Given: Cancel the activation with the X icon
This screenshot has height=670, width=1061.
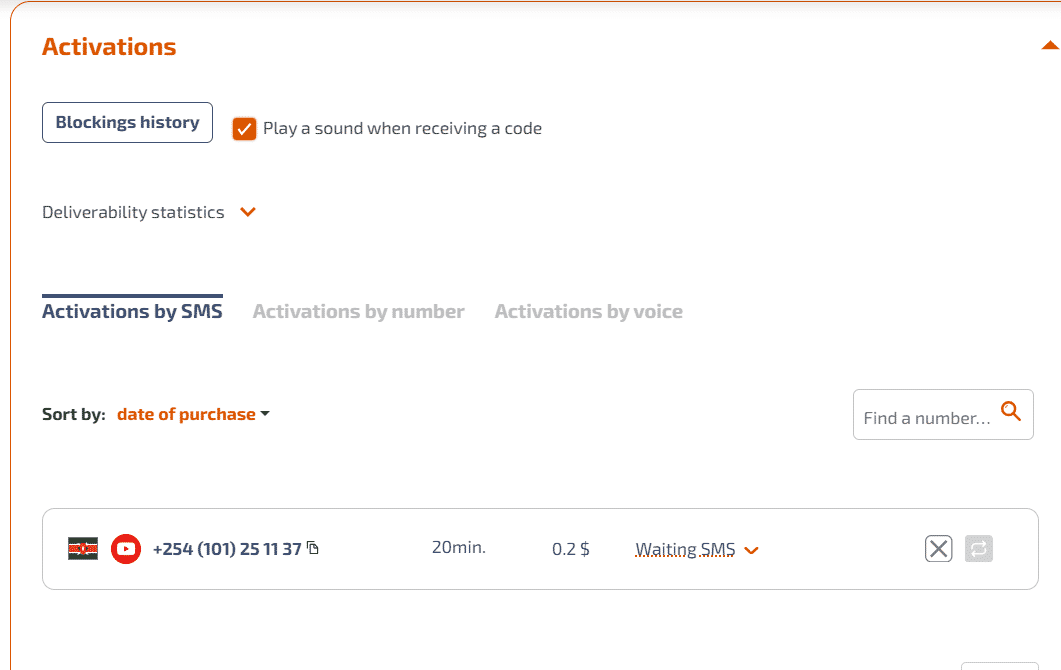Looking at the screenshot, I should 939,549.
